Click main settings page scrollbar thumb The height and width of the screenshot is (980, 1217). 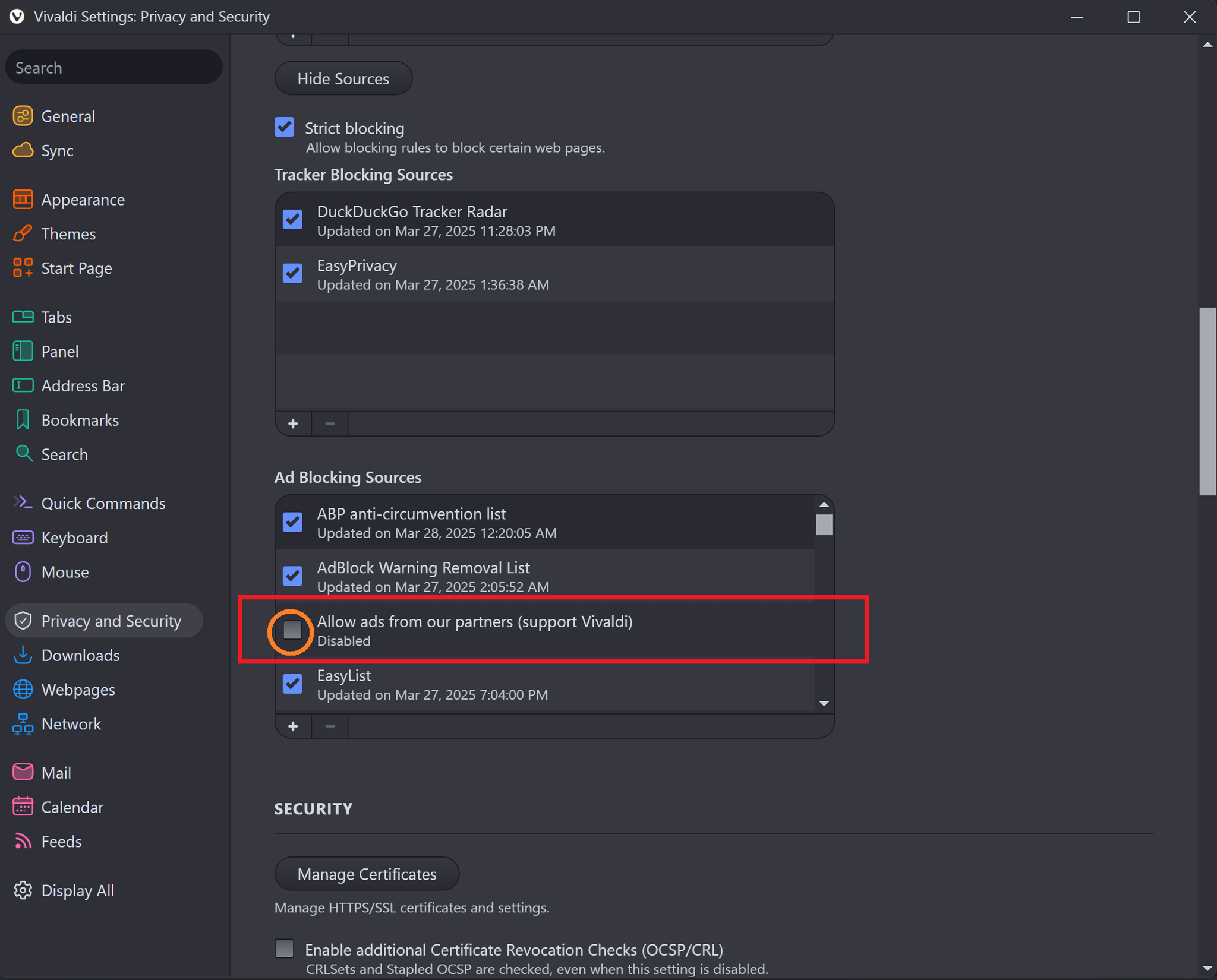1207,401
